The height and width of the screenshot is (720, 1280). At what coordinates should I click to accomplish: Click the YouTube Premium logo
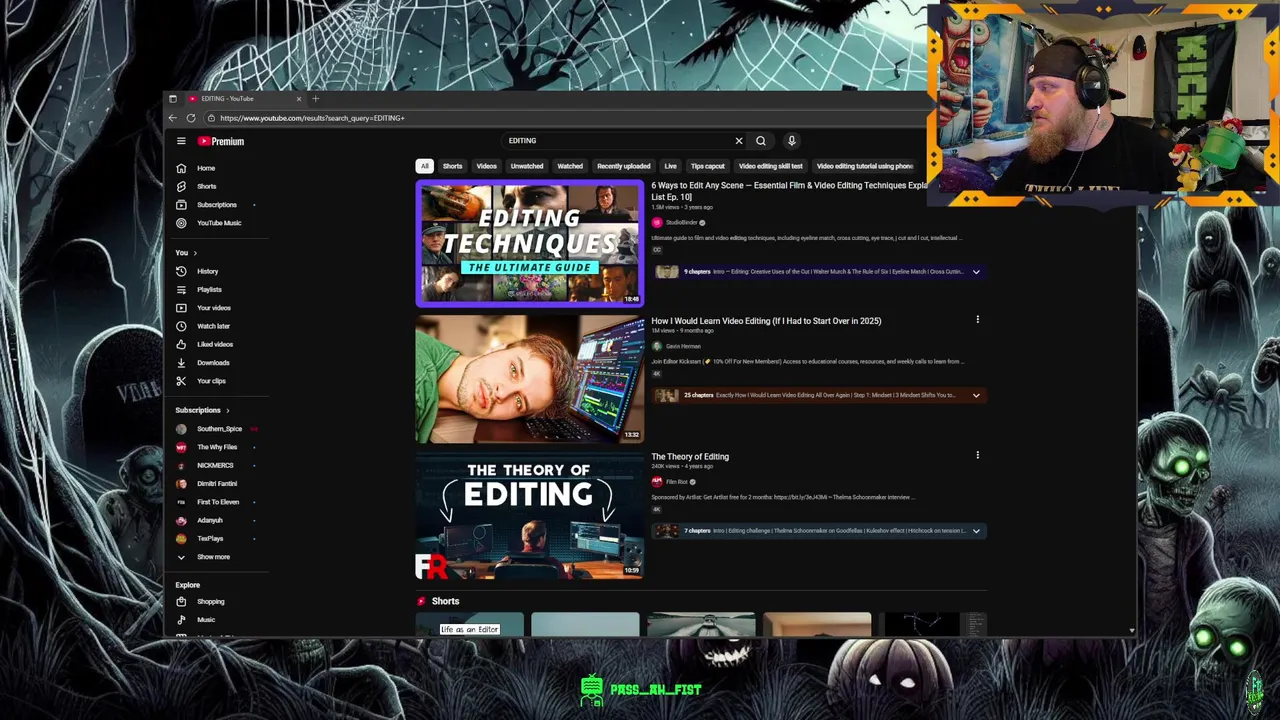(220, 141)
